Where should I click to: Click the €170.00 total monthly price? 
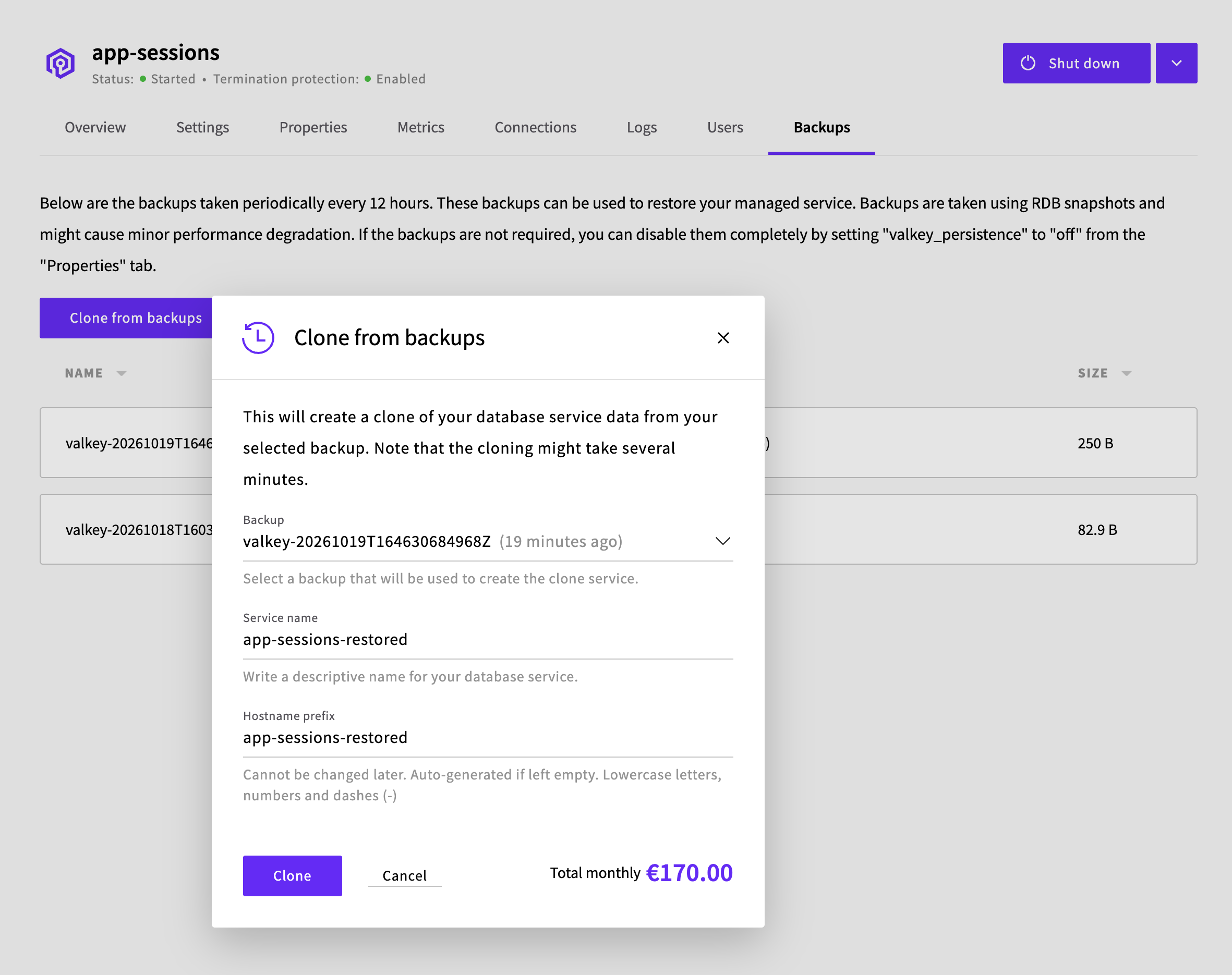pyautogui.click(x=689, y=872)
